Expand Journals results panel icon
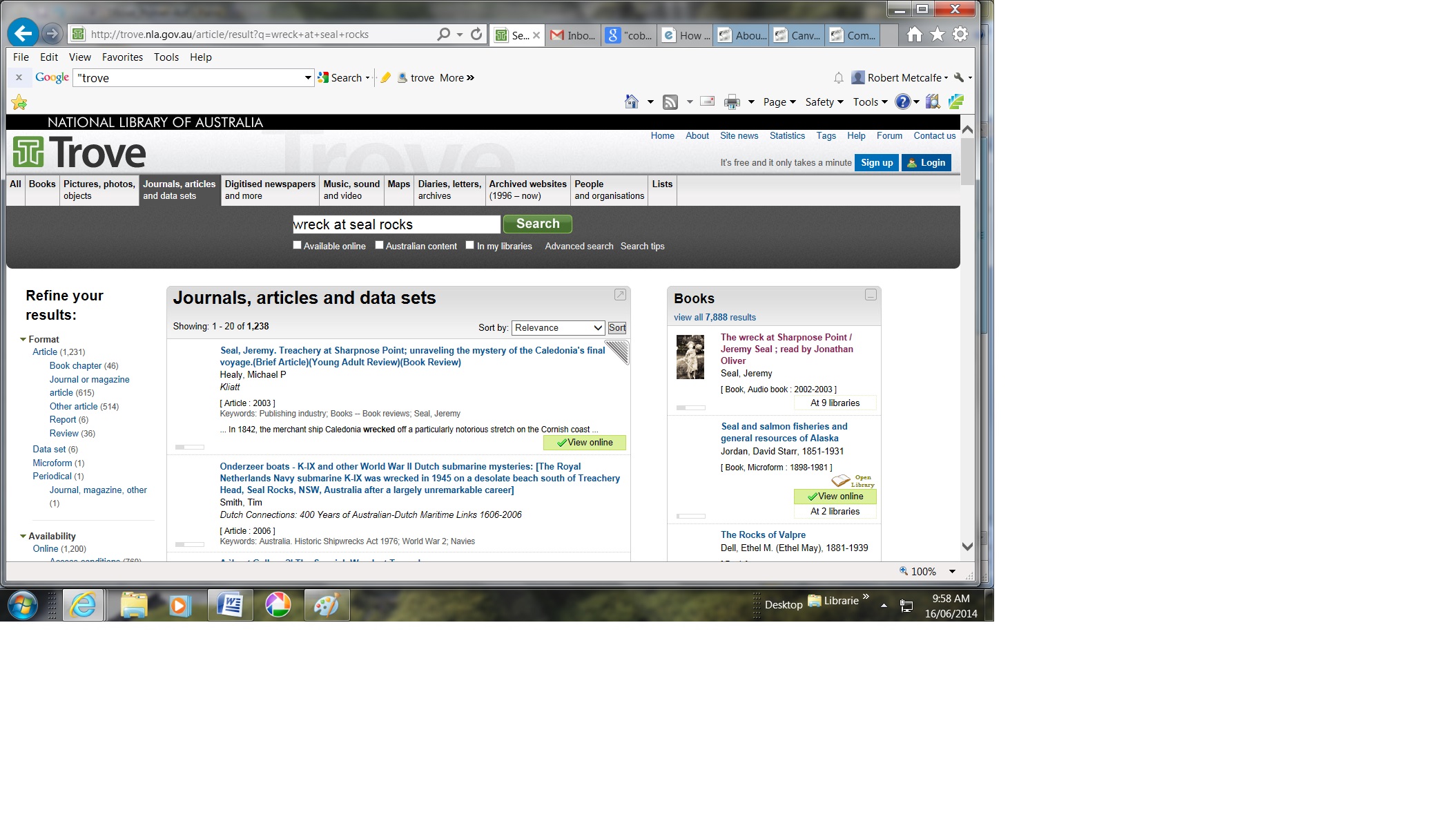 [x=620, y=295]
